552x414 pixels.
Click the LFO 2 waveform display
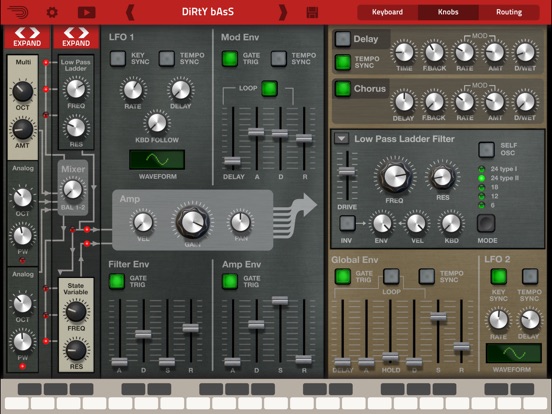click(x=514, y=353)
